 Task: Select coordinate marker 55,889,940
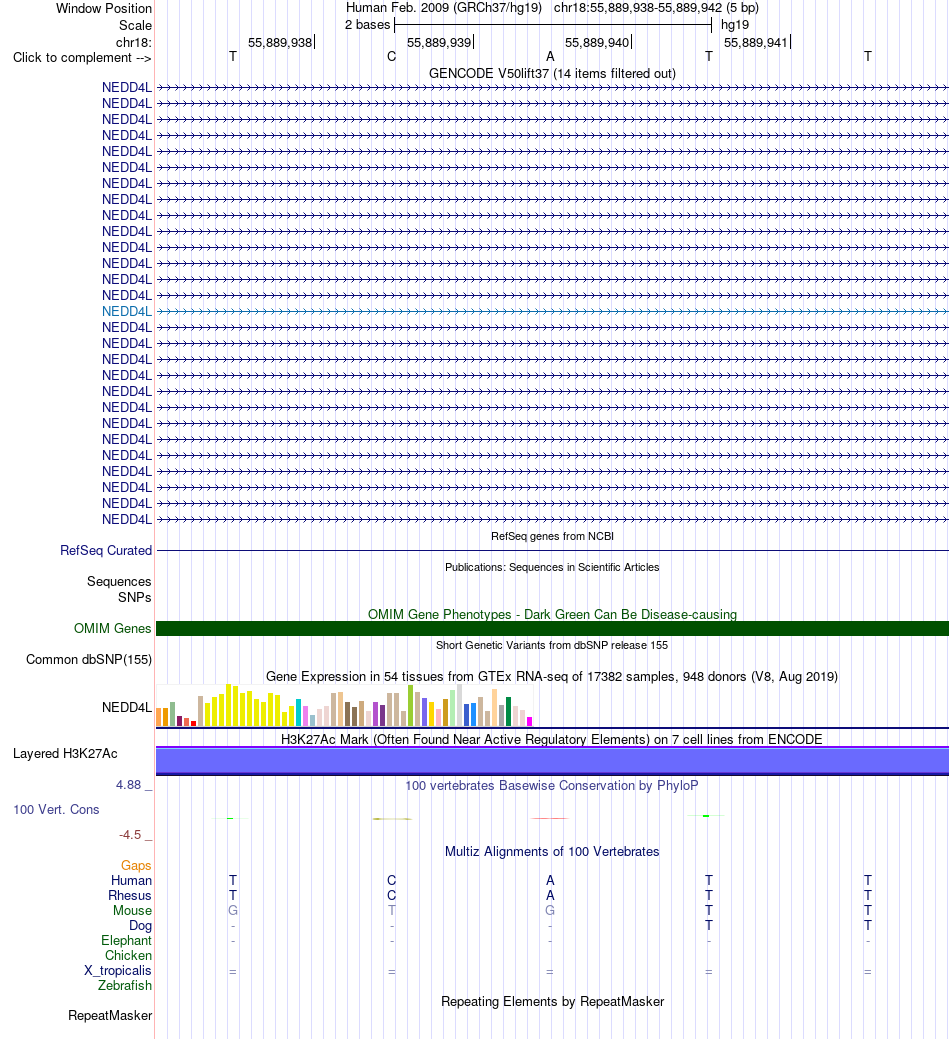597,42
